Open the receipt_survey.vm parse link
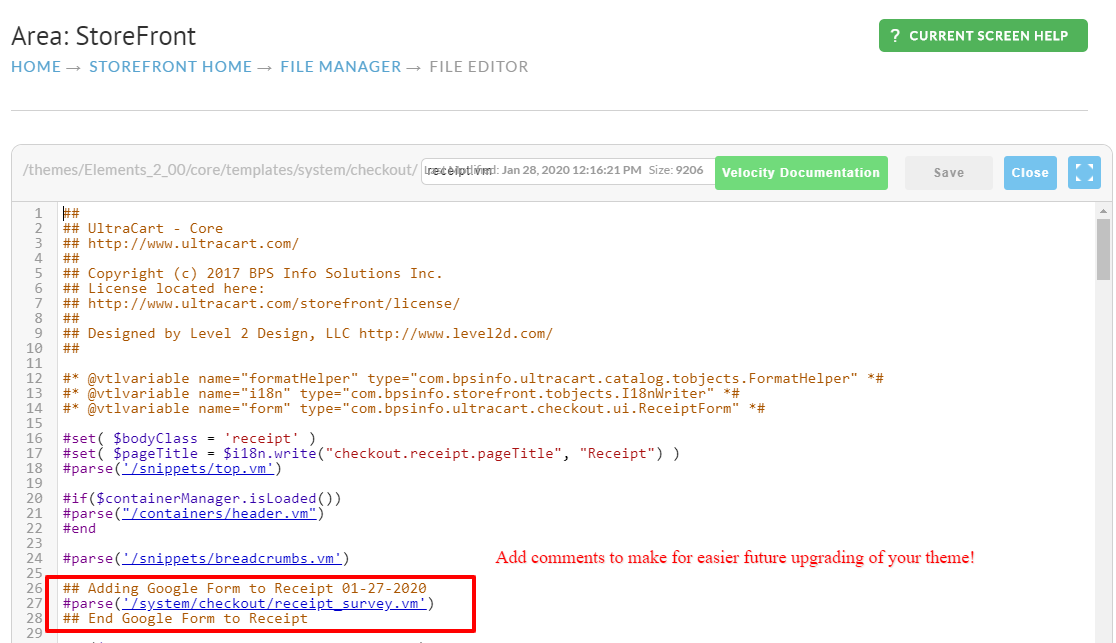 [x=274, y=603]
